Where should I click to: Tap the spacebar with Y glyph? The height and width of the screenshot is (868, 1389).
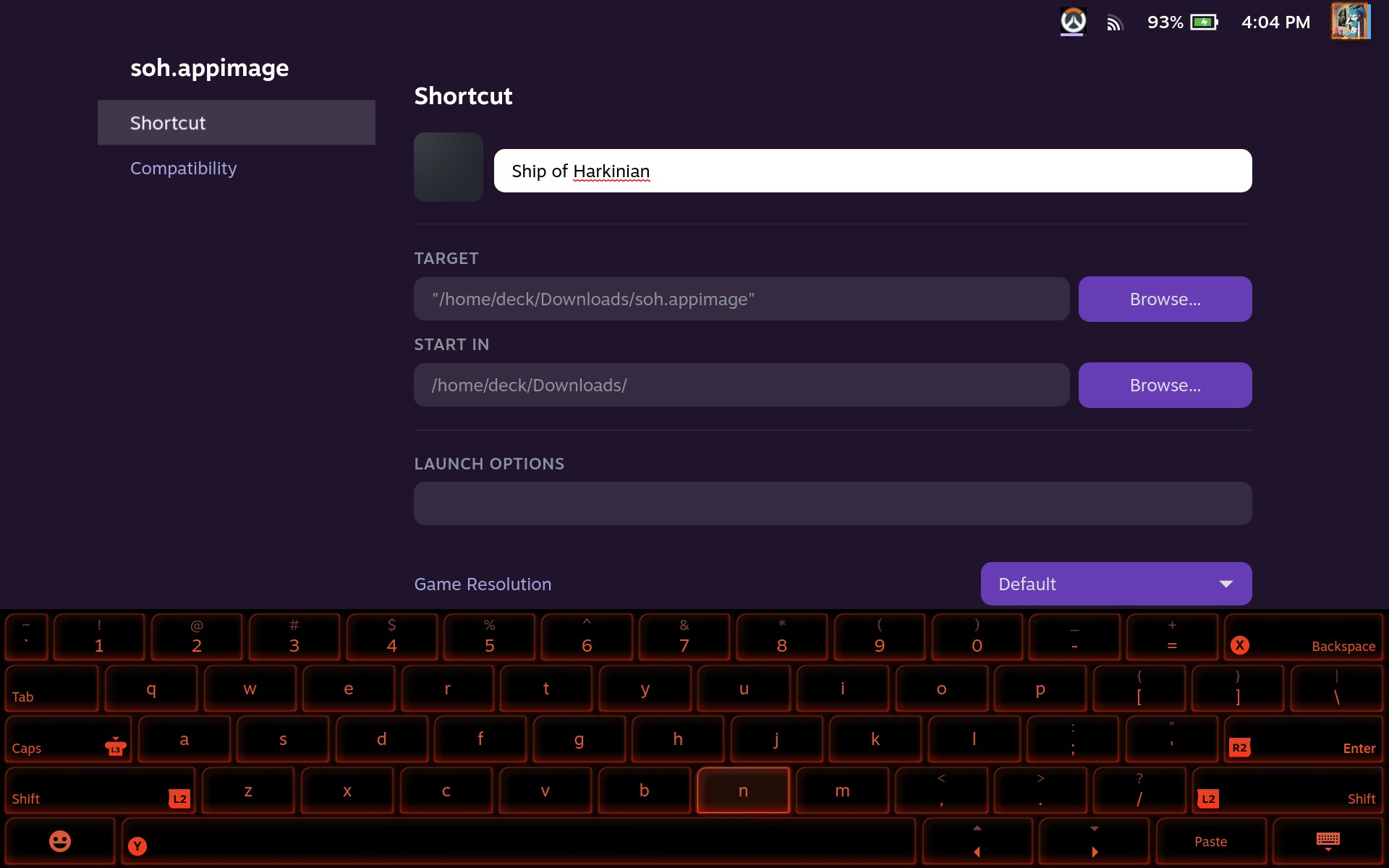(519, 841)
